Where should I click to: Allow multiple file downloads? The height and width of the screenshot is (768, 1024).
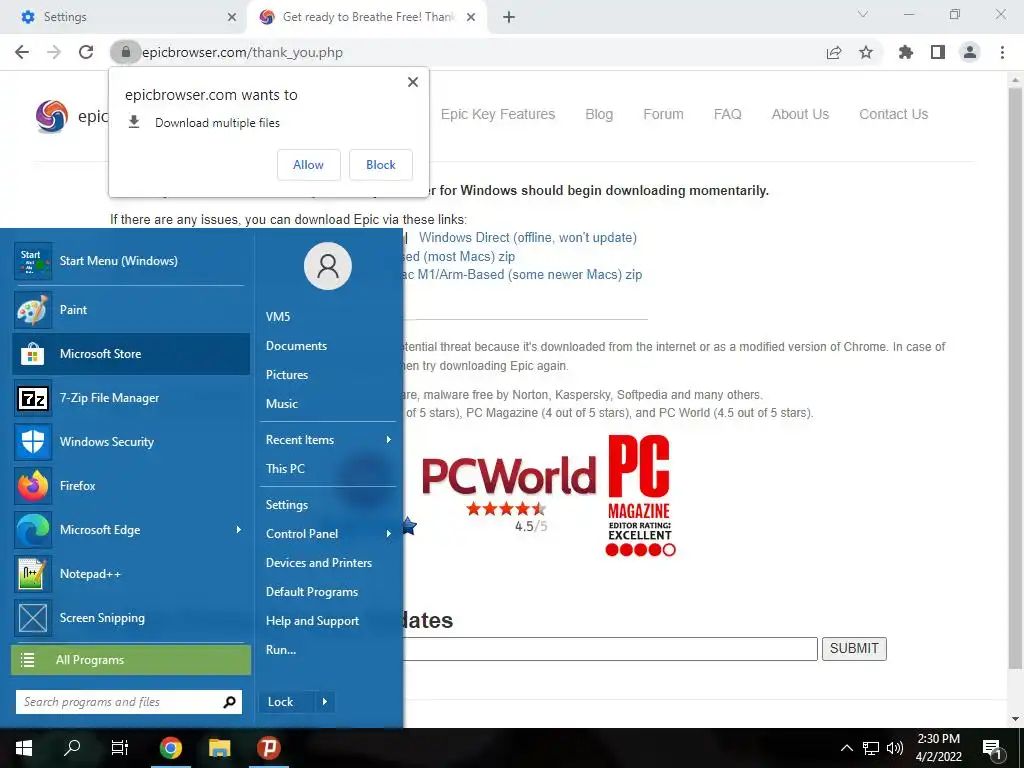coord(308,165)
